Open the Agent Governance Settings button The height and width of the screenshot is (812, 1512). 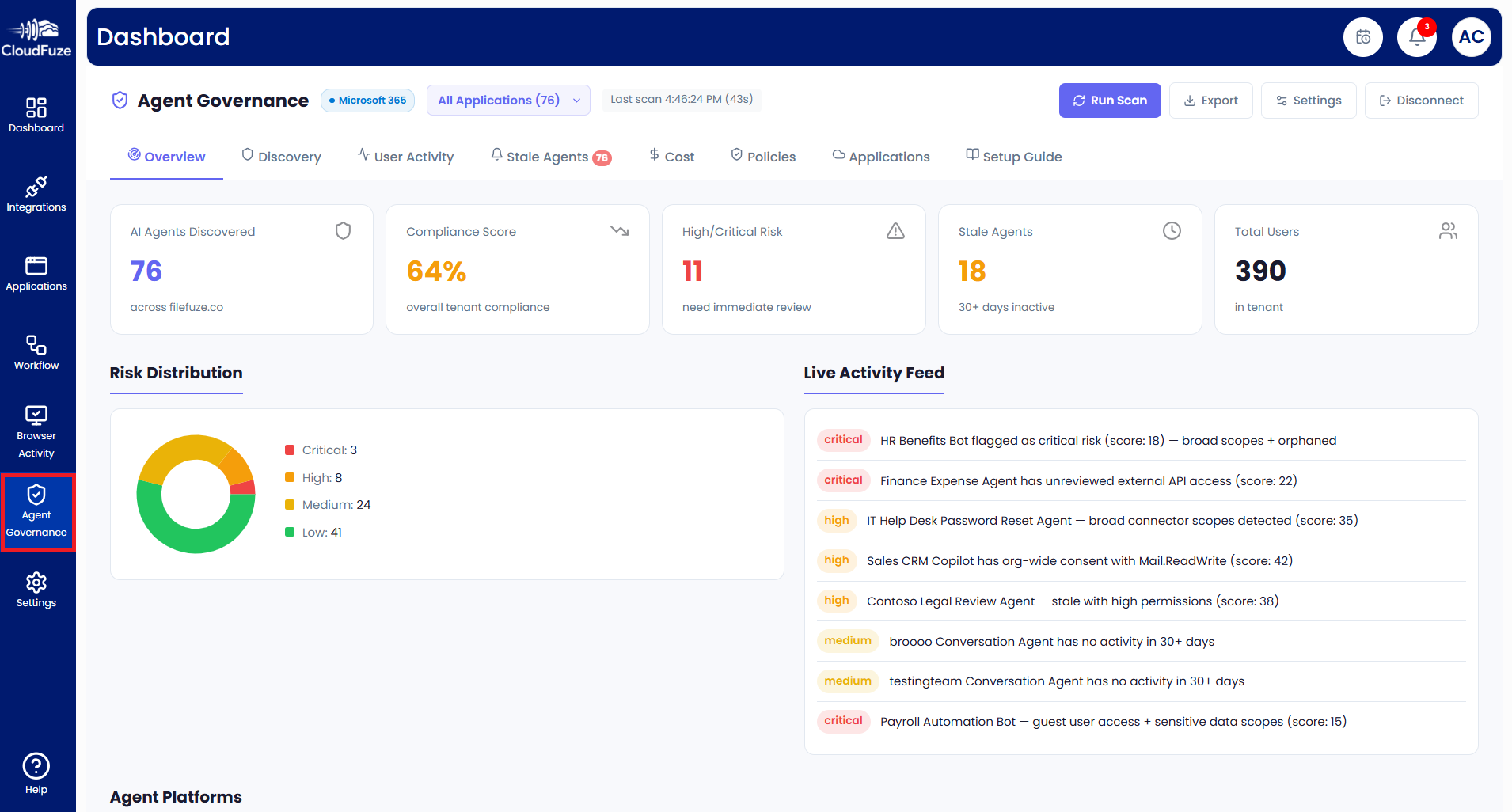[x=1309, y=101]
